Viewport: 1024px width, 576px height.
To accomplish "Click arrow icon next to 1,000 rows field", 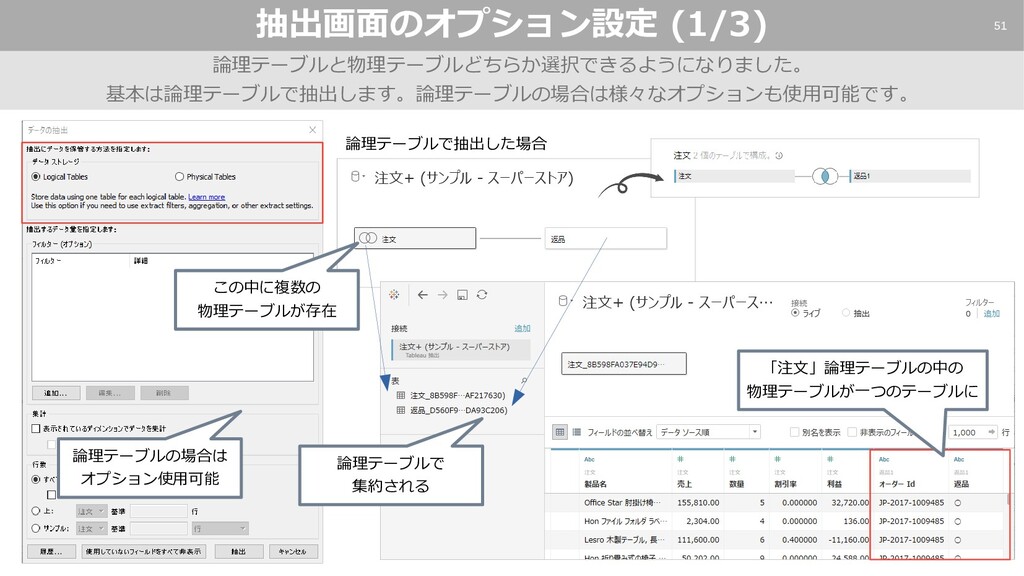I will pos(991,432).
